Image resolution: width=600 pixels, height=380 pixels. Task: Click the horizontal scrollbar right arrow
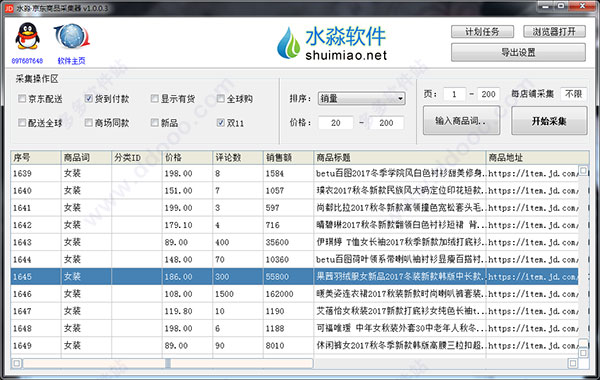pos(573,363)
